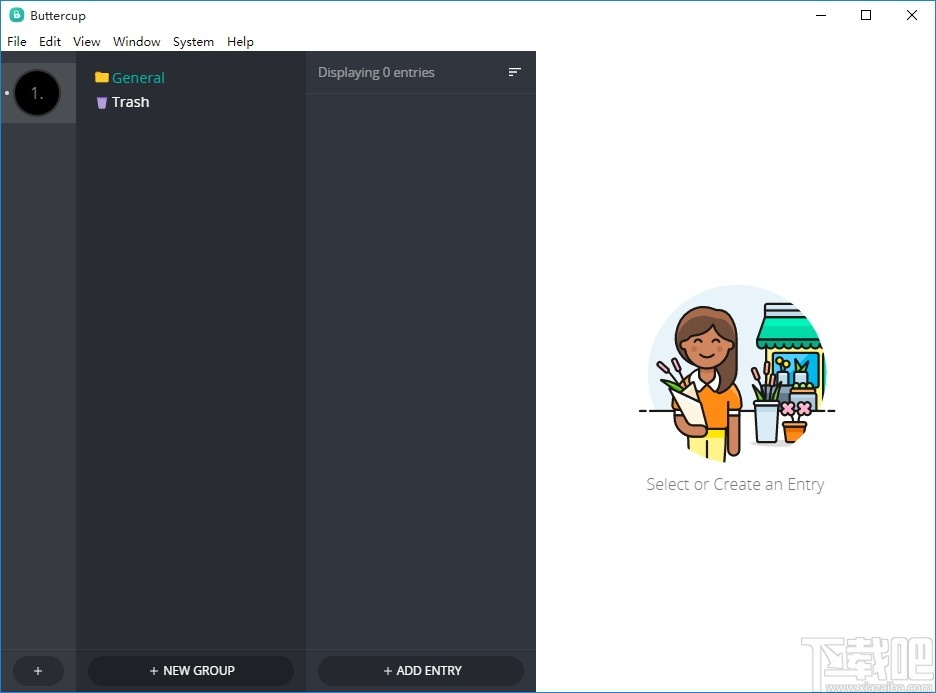936x693 pixels.
Task: Close the Buttercup window
Action: tap(912, 16)
